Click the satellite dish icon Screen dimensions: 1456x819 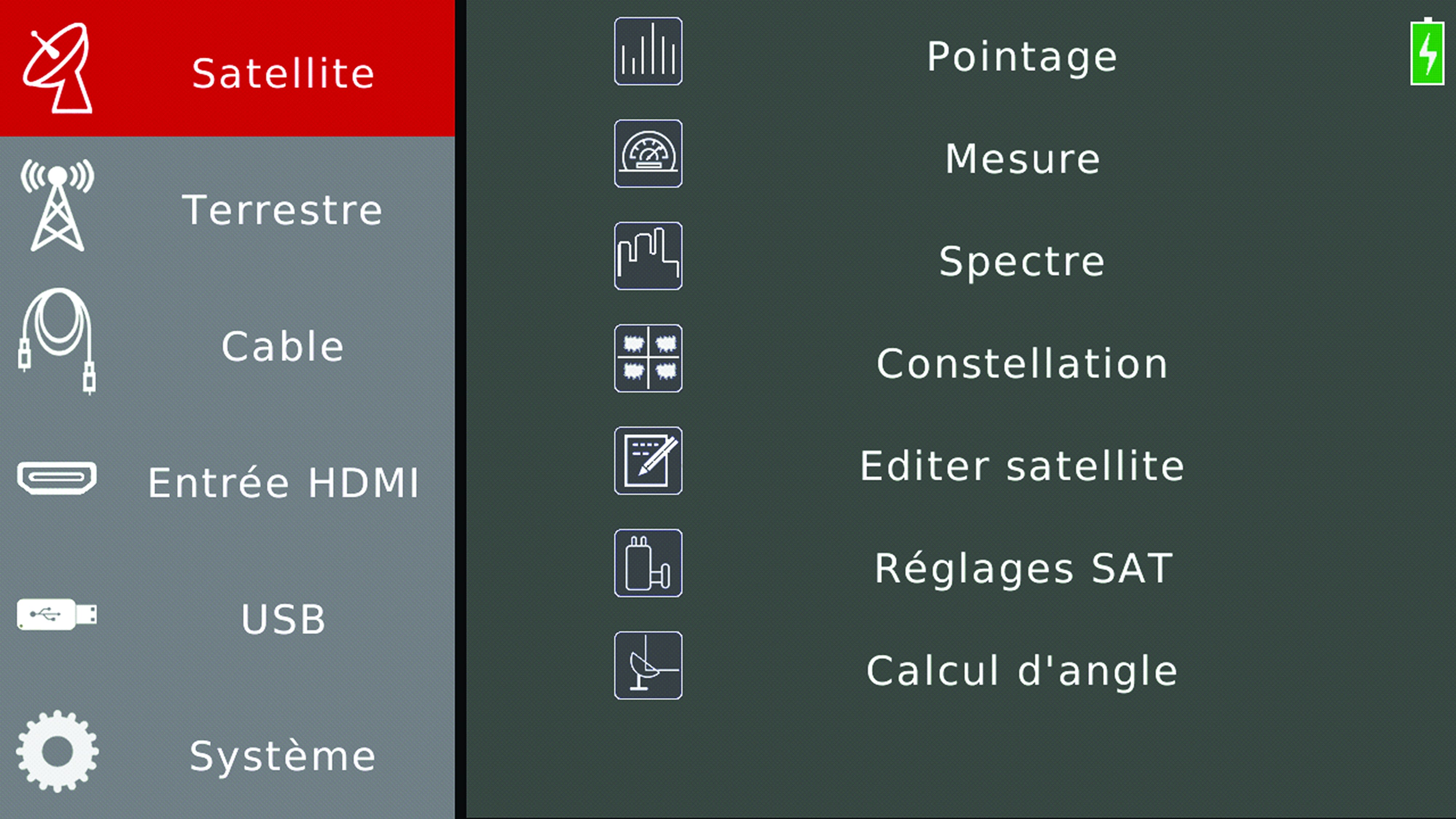point(58,68)
